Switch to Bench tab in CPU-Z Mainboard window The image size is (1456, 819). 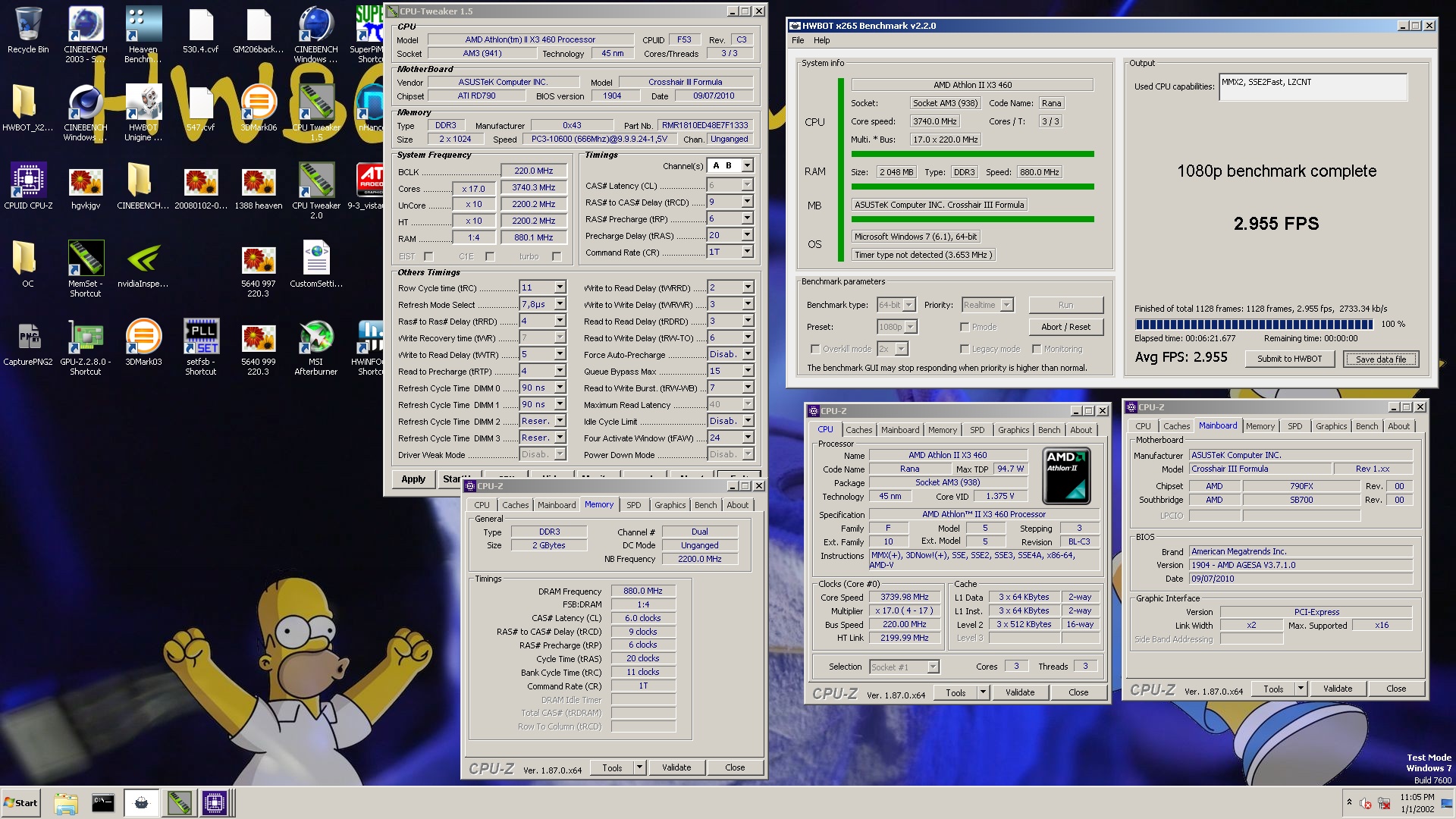point(1367,426)
